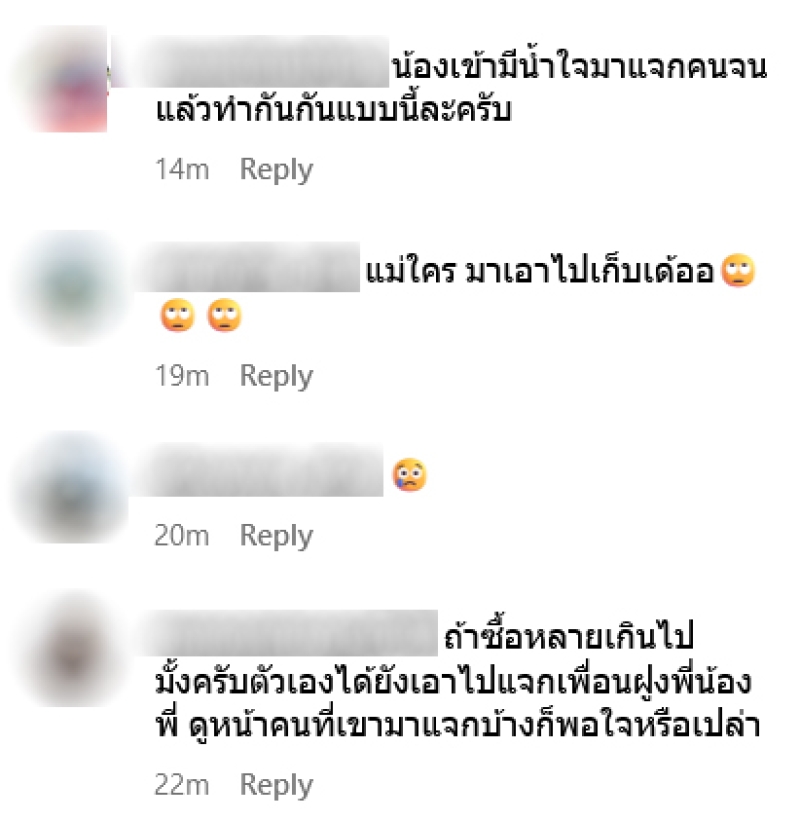Click the blurred username before the crying emoji

point(257,470)
